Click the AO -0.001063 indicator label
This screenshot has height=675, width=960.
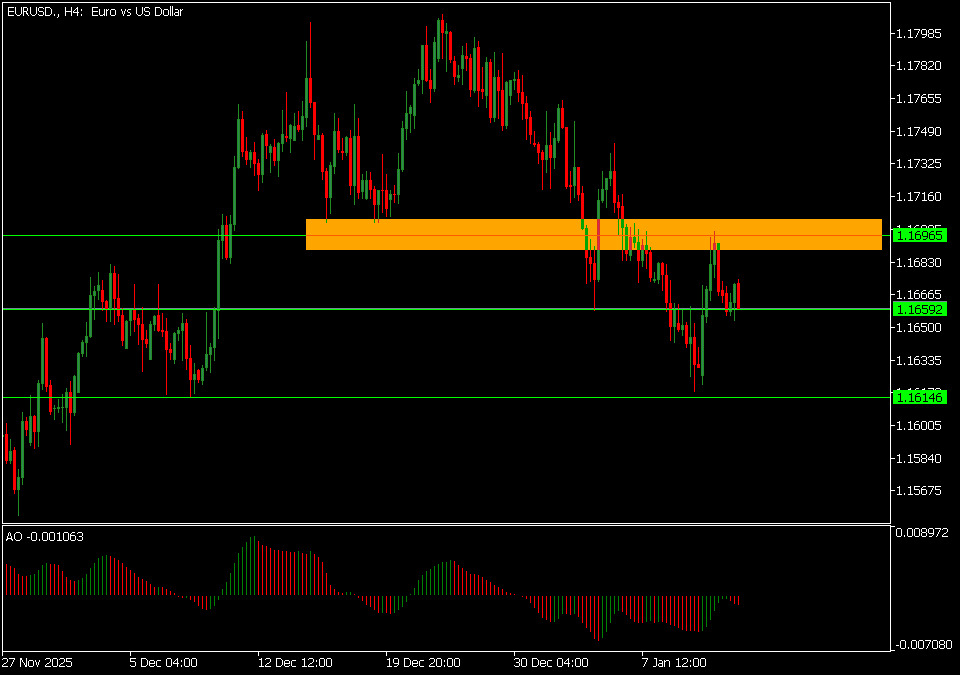45,537
